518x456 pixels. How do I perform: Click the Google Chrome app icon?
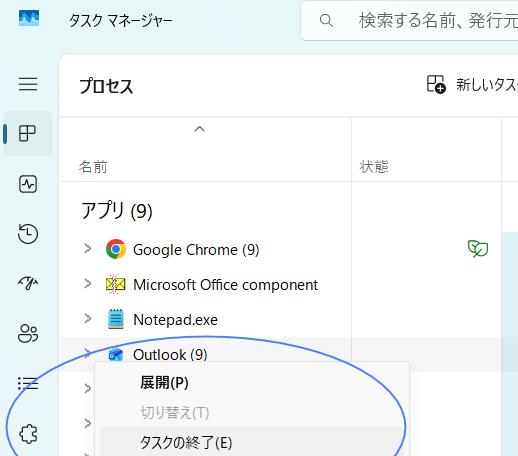116,249
